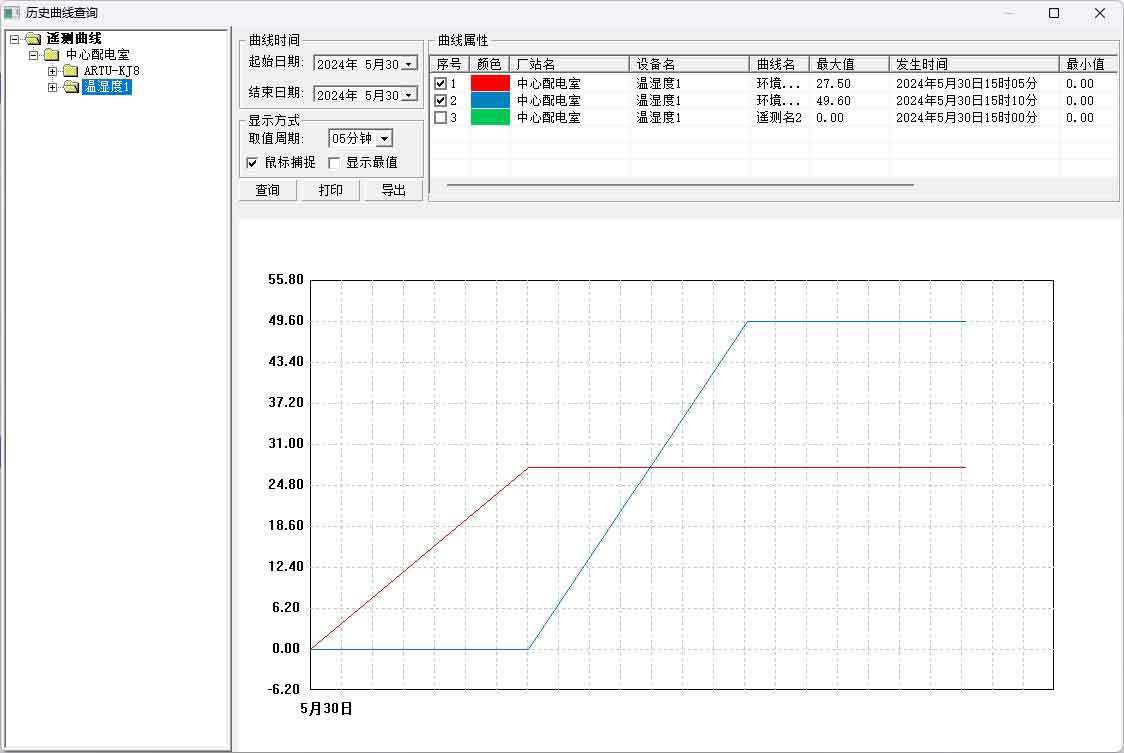Collapse the 遥测曲线 root node

(14, 39)
